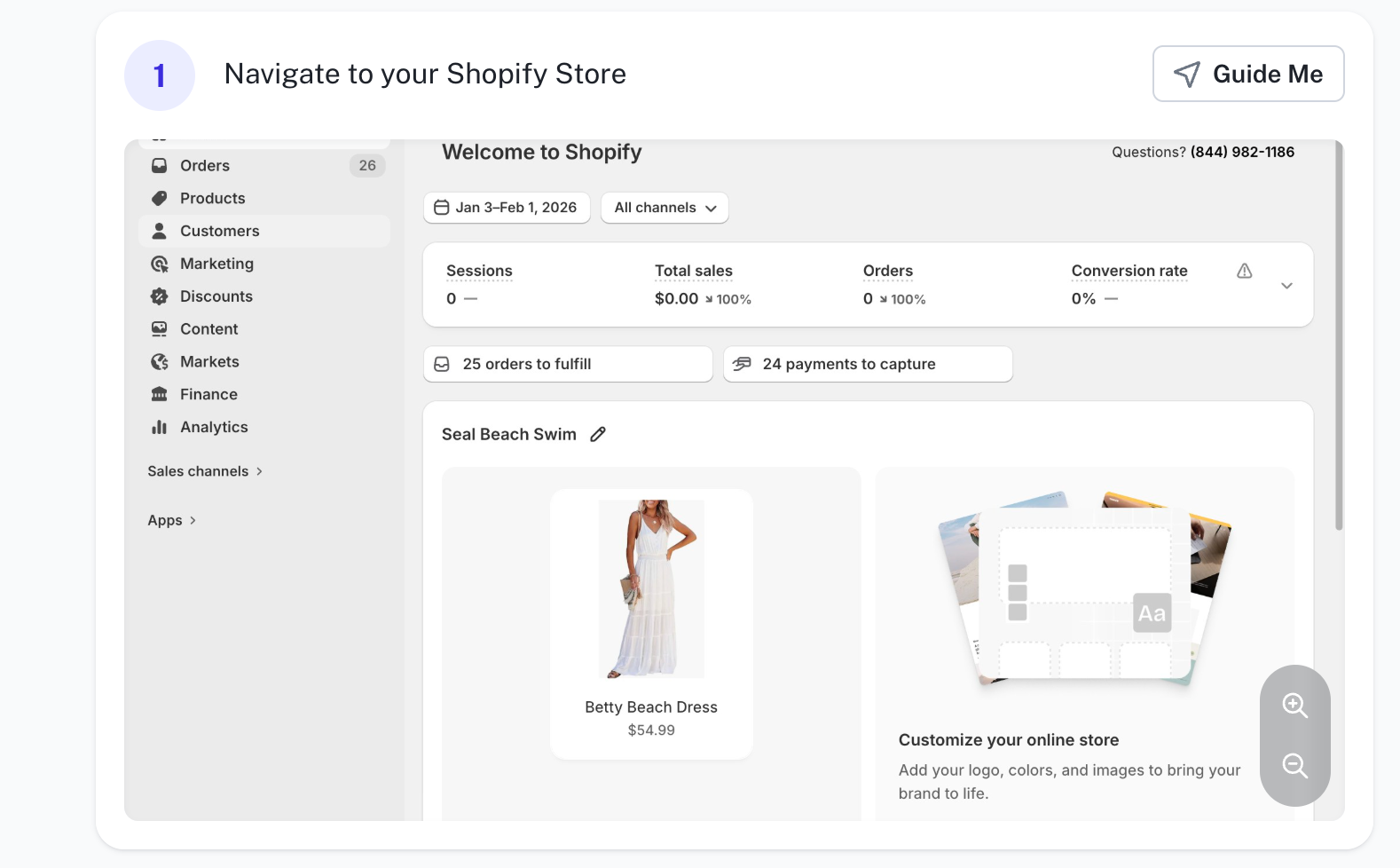Open the Jan 3–Feb 1, 2026 date picker
Screen dimensions: 1400x868
click(x=507, y=208)
